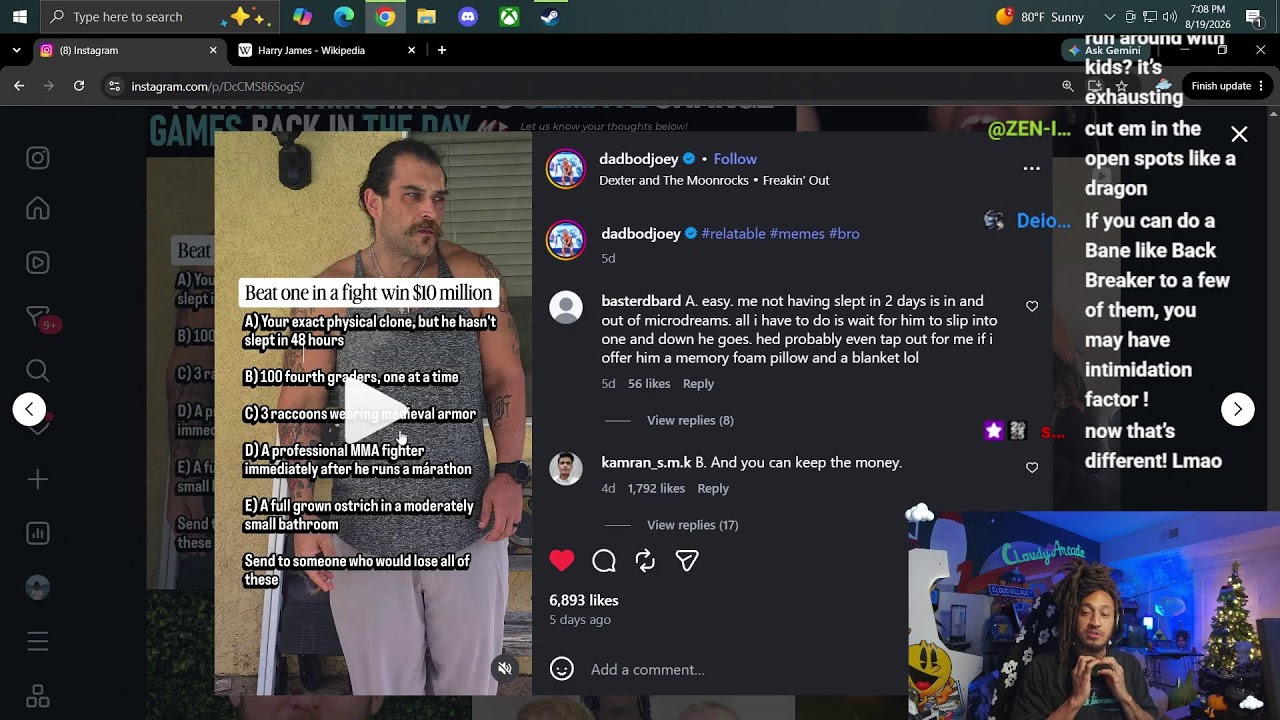Image resolution: width=1280 pixels, height=720 pixels.
Task: Reply to basterdbard's comment
Action: (x=698, y=383)
